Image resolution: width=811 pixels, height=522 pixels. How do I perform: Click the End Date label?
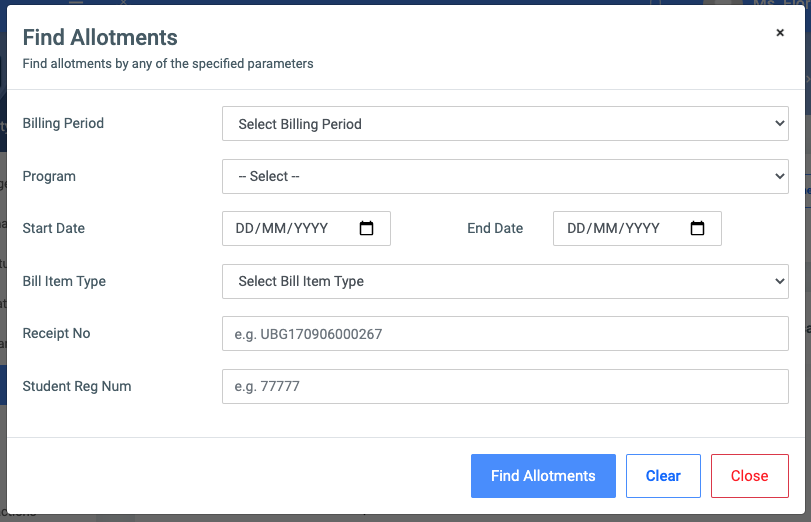click(495, 228)
